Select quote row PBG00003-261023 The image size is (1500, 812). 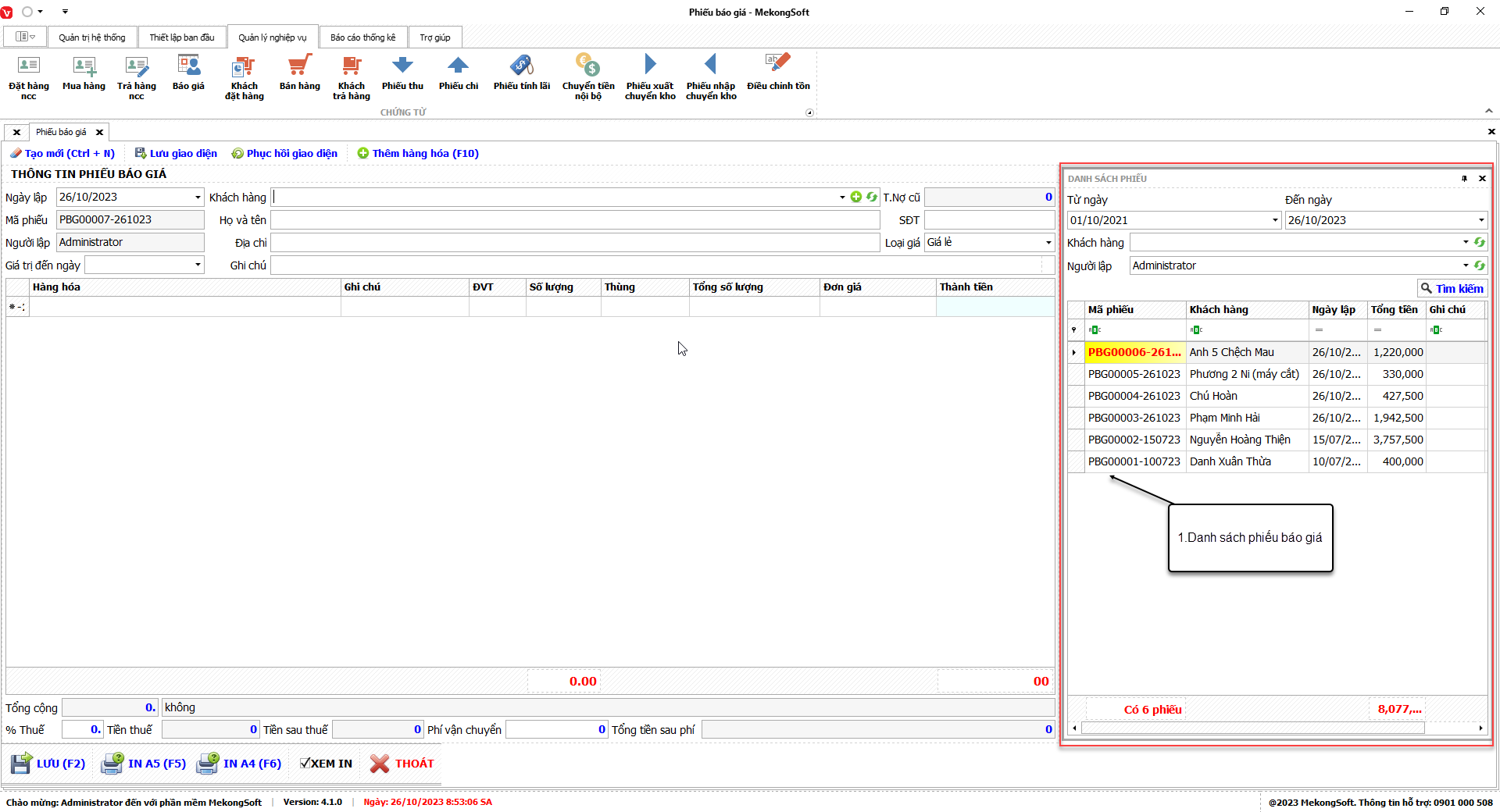(1134, 418)
